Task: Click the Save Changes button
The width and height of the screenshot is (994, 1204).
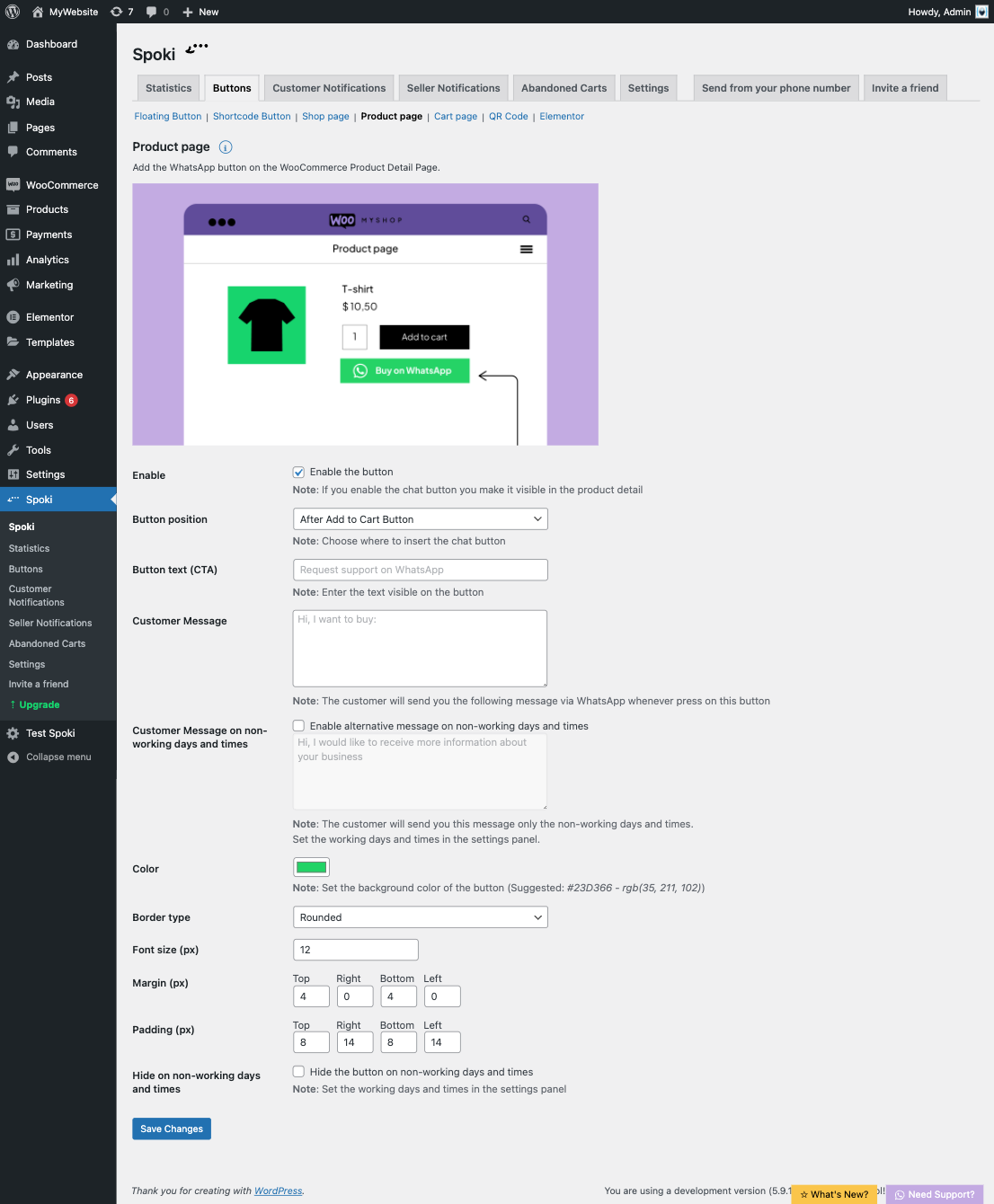Action: point(172,1129)
